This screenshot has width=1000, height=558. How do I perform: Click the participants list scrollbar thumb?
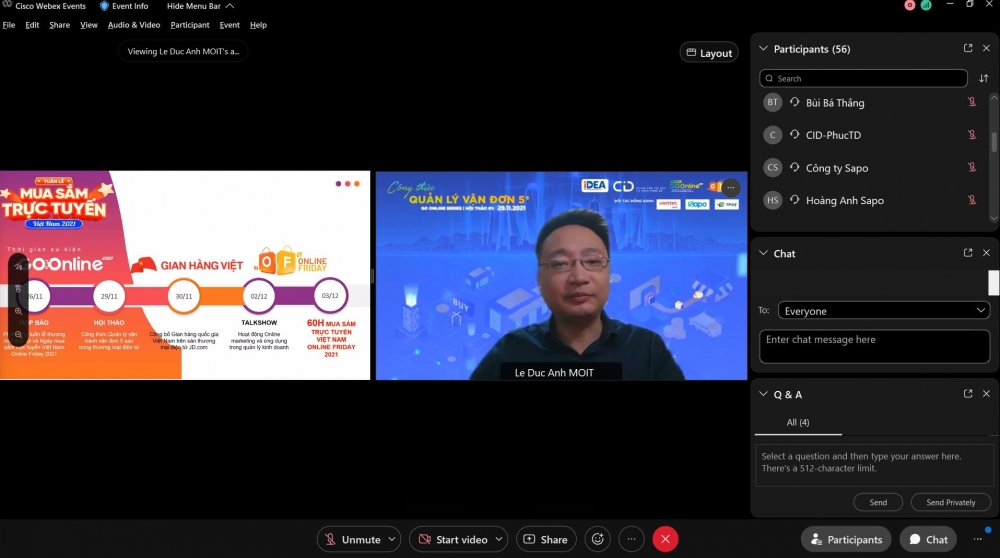pos(993,141)
